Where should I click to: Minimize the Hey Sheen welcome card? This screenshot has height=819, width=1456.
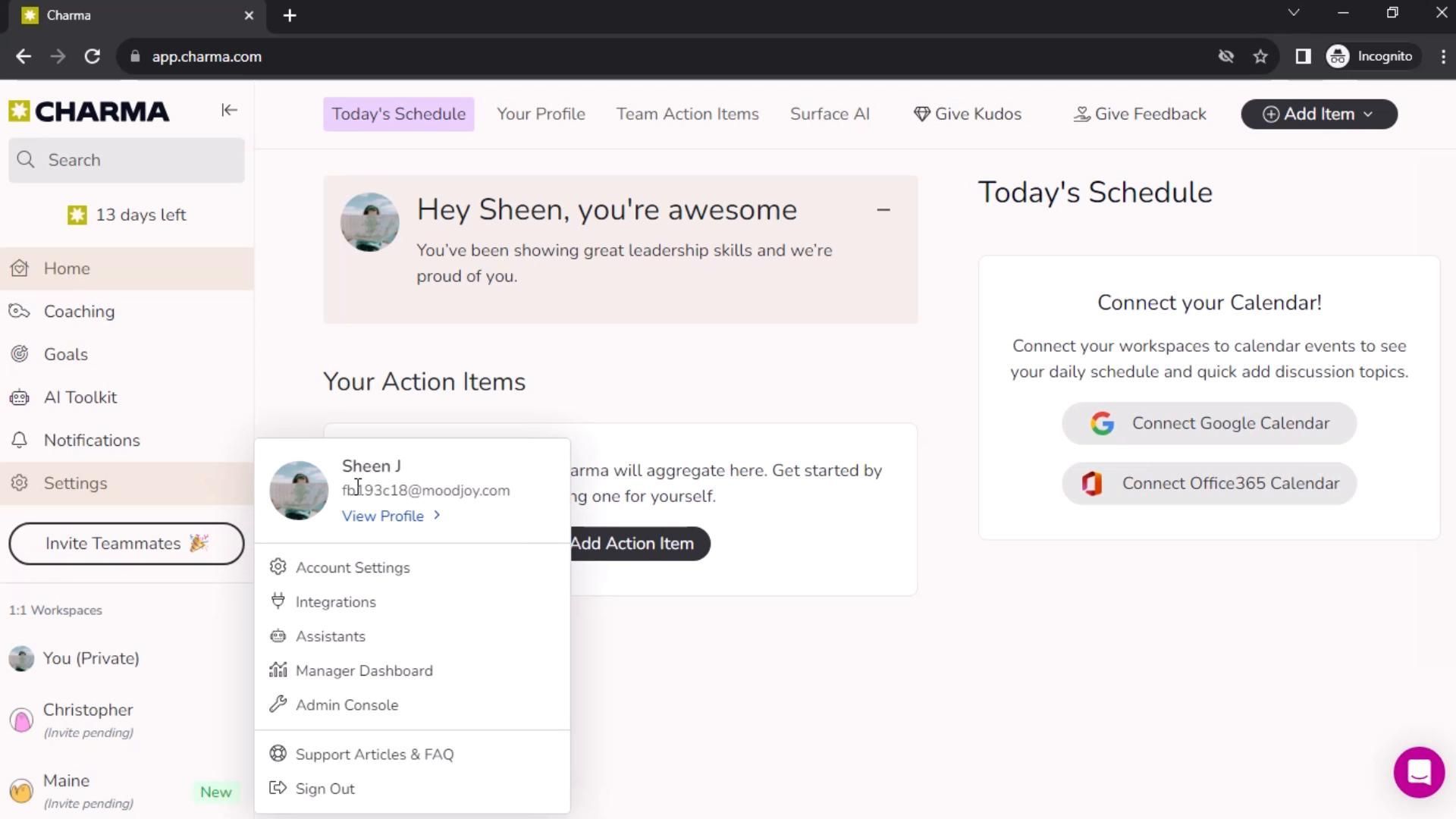coord(883,210)
